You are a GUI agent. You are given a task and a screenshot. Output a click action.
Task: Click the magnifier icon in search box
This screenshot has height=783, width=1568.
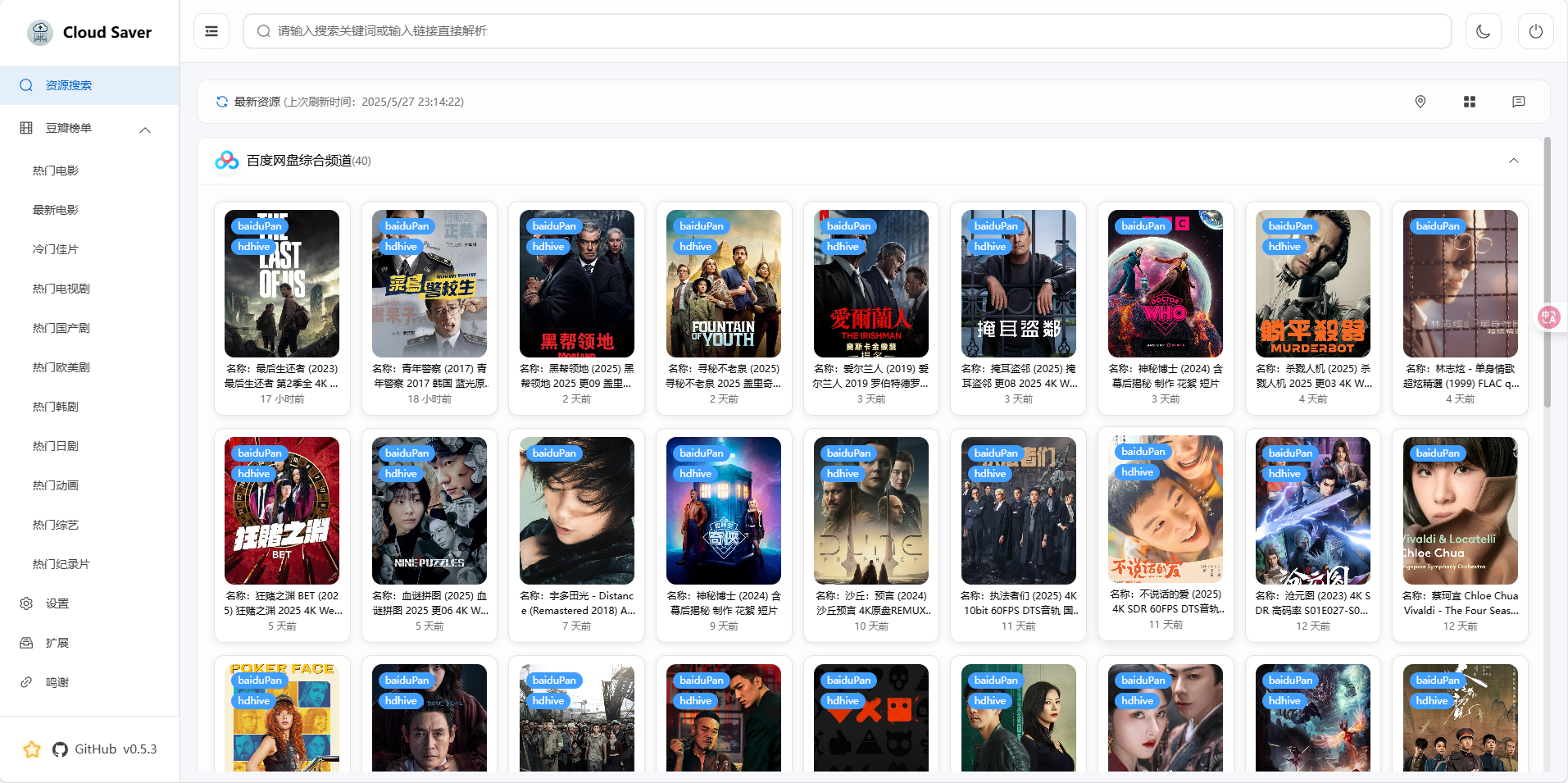264,31
